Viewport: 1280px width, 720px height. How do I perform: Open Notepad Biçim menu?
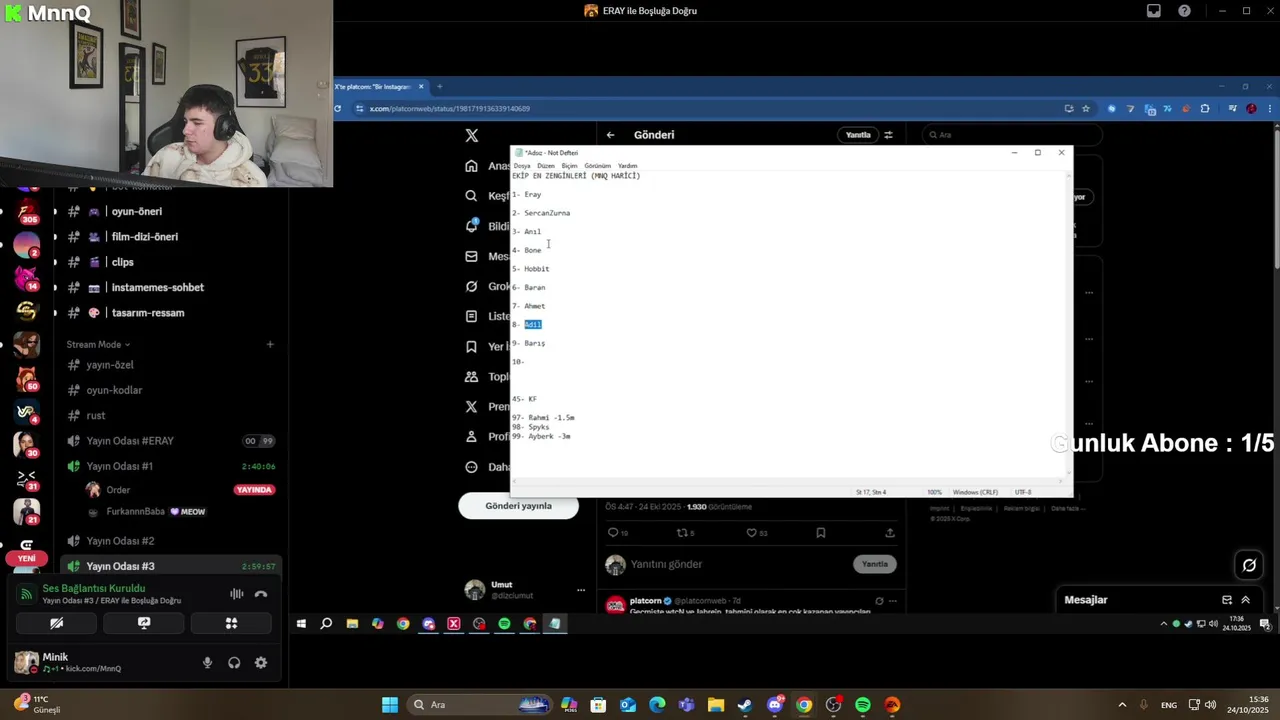[x=569, y=166]
